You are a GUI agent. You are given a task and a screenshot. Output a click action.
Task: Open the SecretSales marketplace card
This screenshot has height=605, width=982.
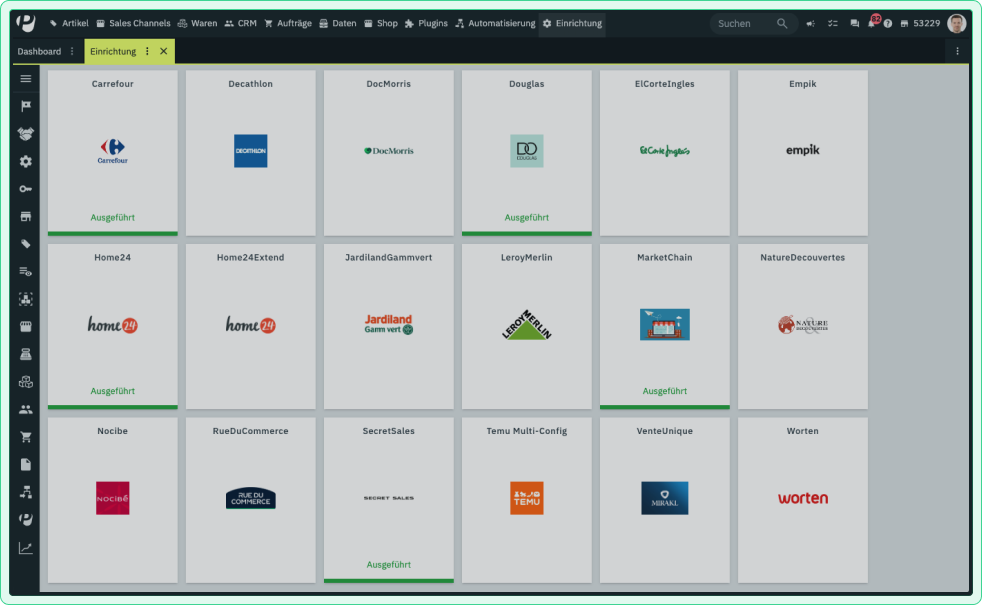pyautogui.click(x=389, y=500)
